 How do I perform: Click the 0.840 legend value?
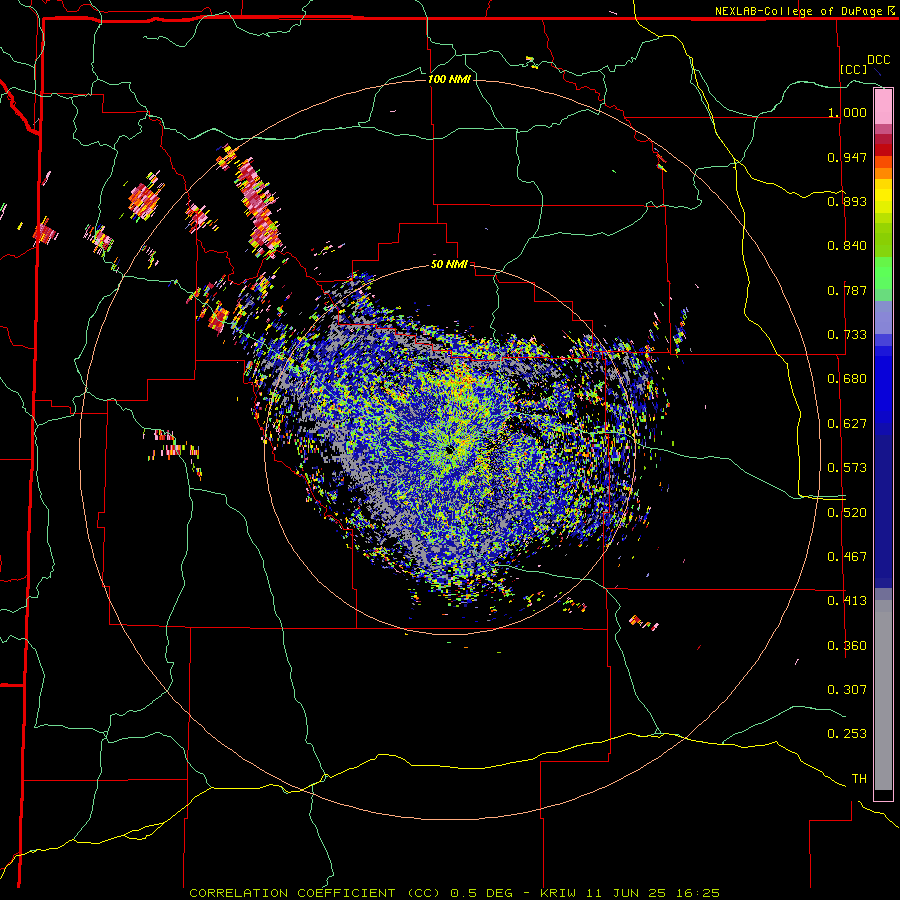pyautogui.click(x=847, y=246)
